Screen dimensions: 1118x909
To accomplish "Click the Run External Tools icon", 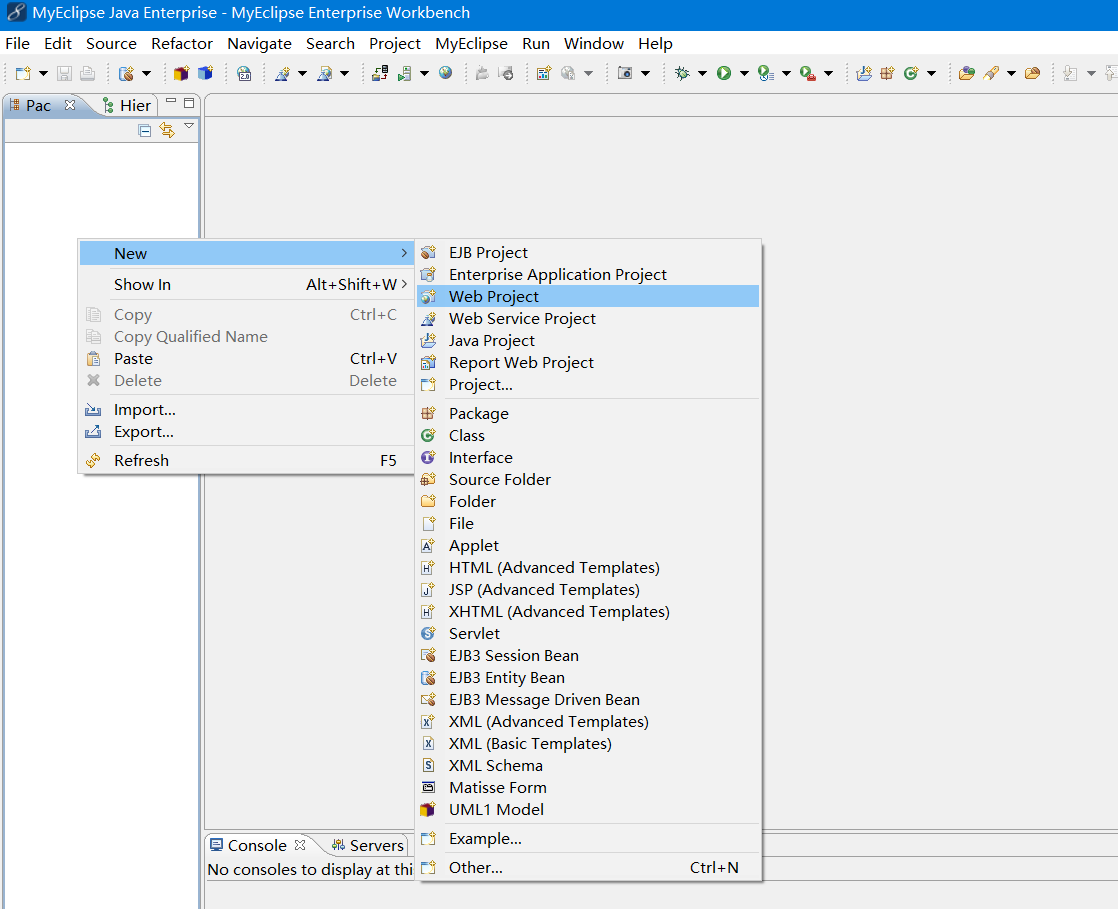I will pyautogui.click(x=808, y=73).
